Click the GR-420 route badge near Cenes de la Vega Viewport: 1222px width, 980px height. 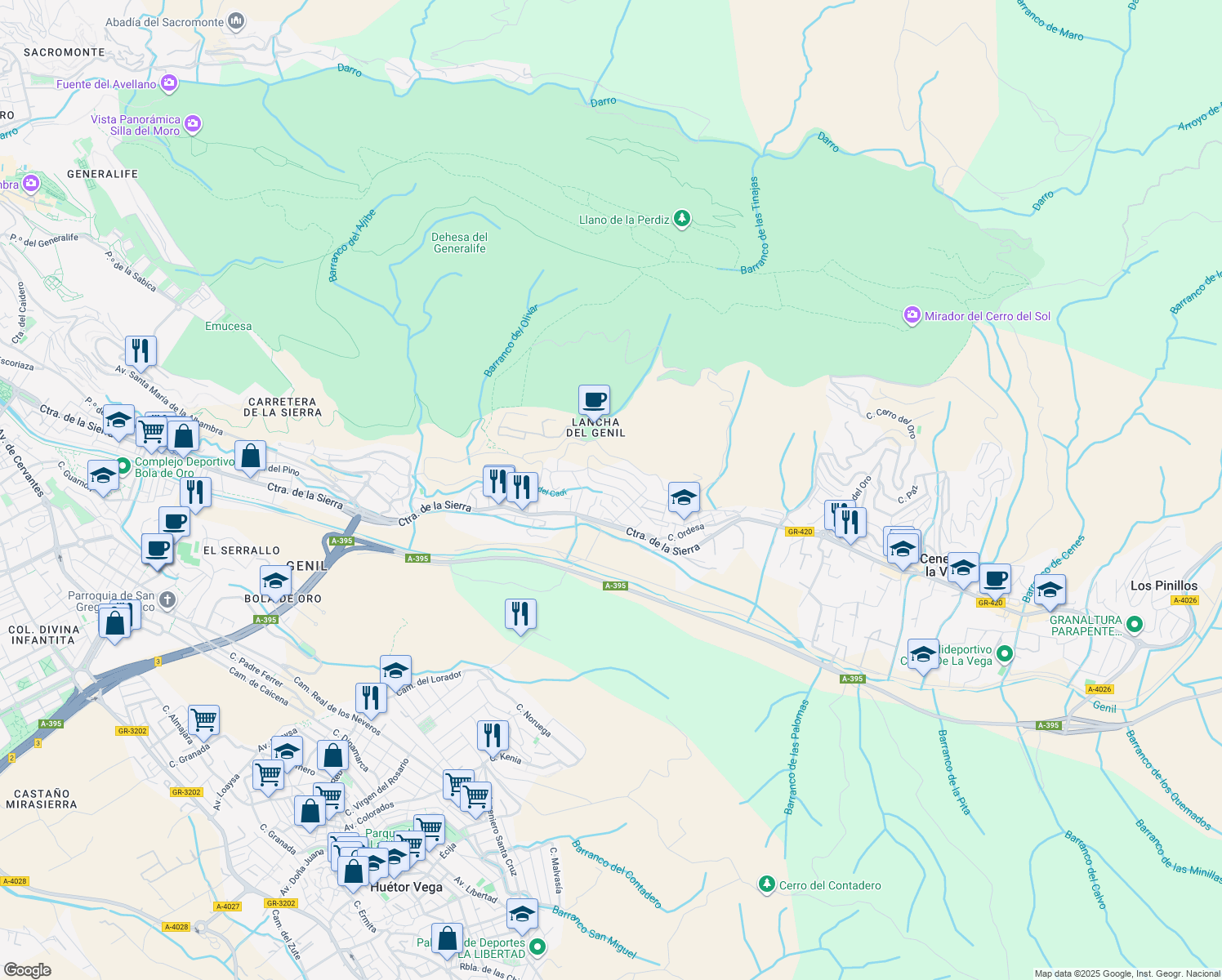tap(989, 602)
